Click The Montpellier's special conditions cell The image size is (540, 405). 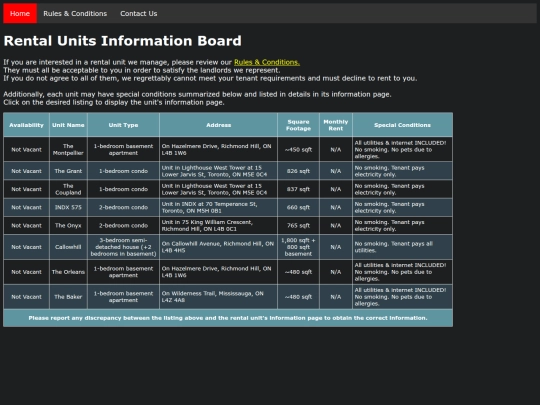(x=402, y=149)
